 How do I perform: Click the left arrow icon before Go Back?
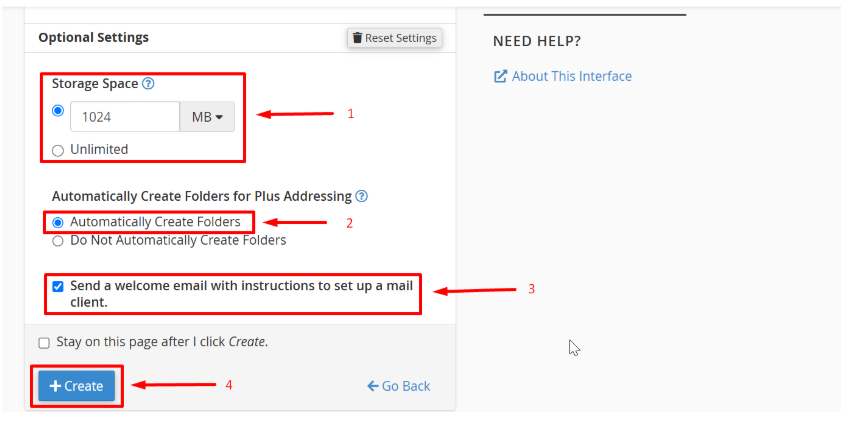pyautogui.click(x=372, y=386)
